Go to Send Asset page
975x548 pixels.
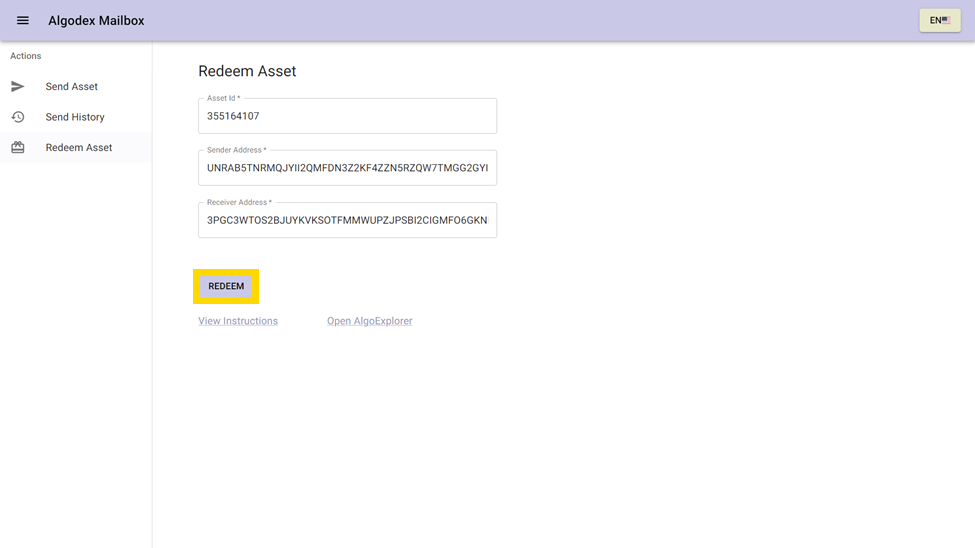click(72, 87)
